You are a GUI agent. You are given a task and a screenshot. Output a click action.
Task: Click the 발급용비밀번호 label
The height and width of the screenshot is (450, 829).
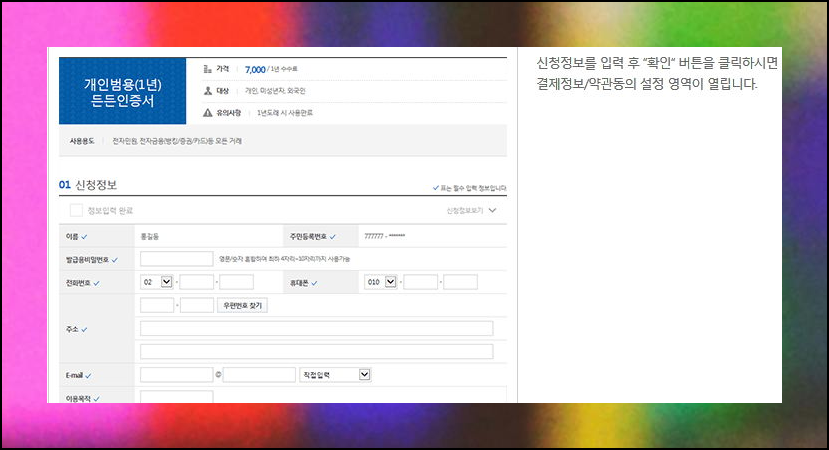[x=87, y=260]
